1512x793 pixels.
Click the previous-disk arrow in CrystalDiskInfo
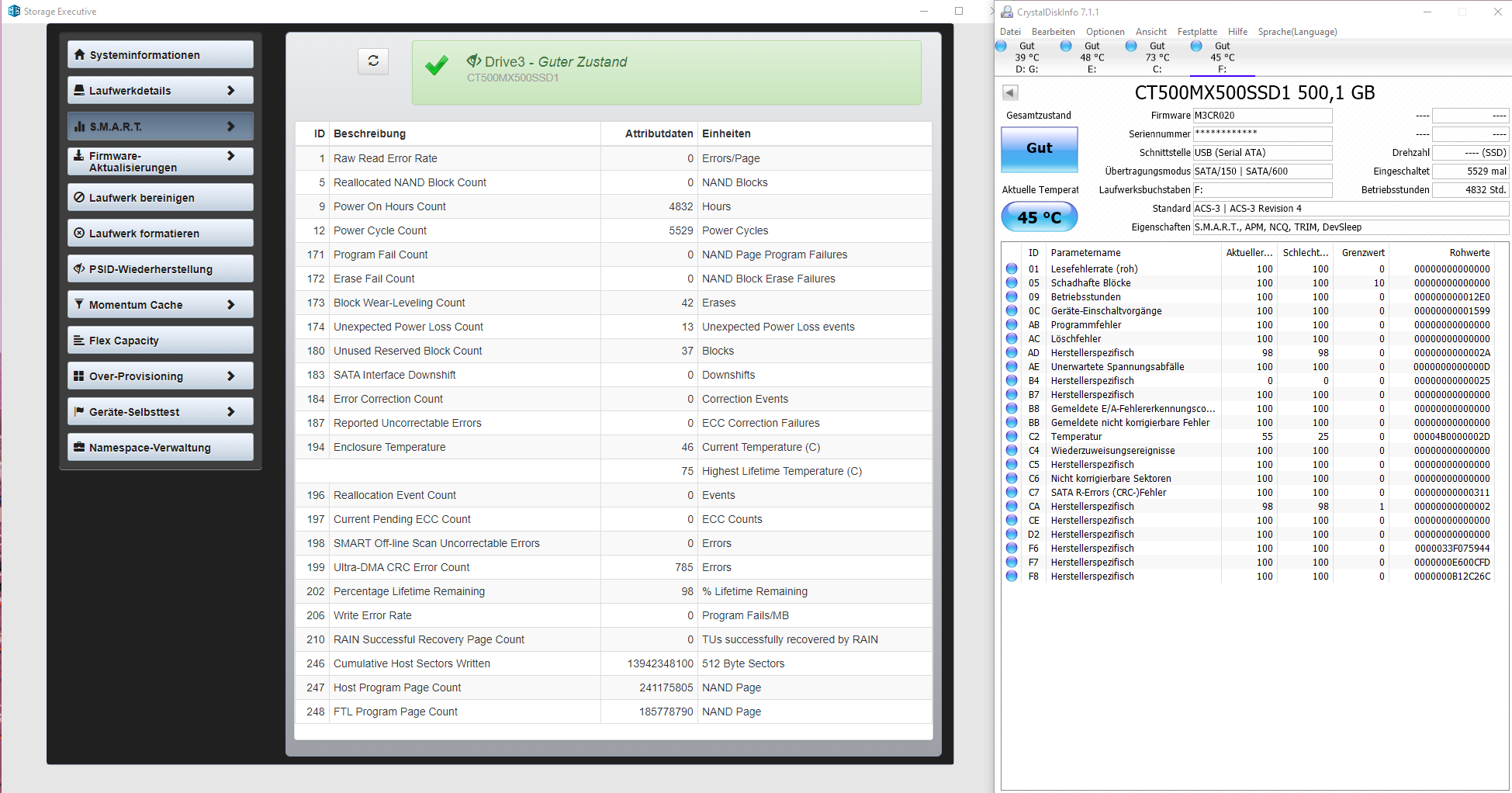click(1010, 92)
